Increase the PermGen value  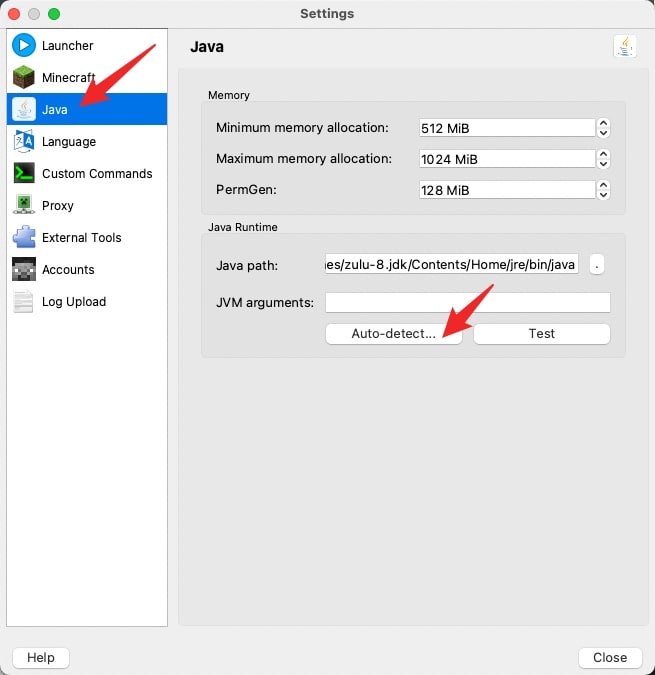603,185
